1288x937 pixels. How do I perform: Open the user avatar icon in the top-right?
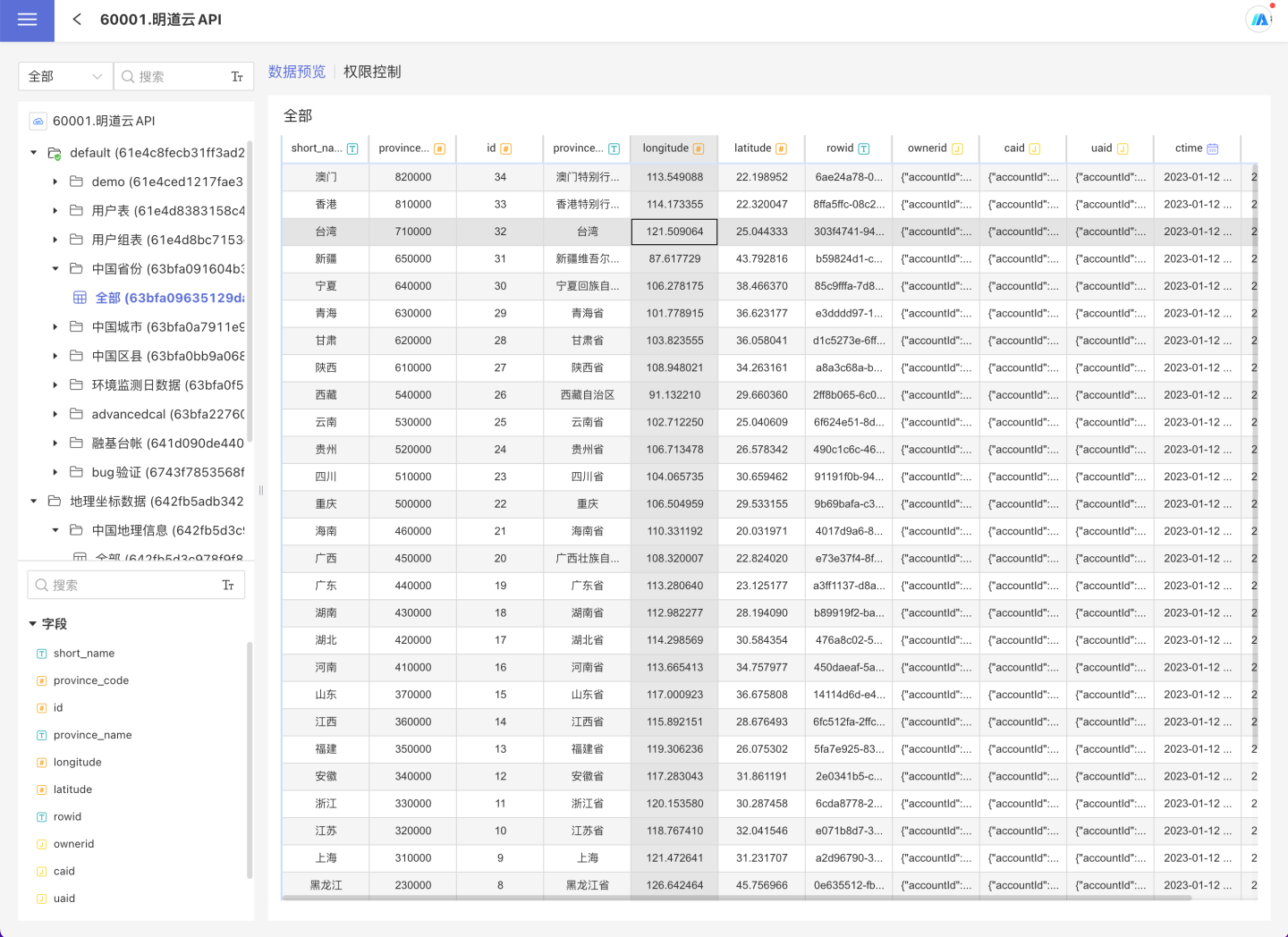coord(1259,20)
